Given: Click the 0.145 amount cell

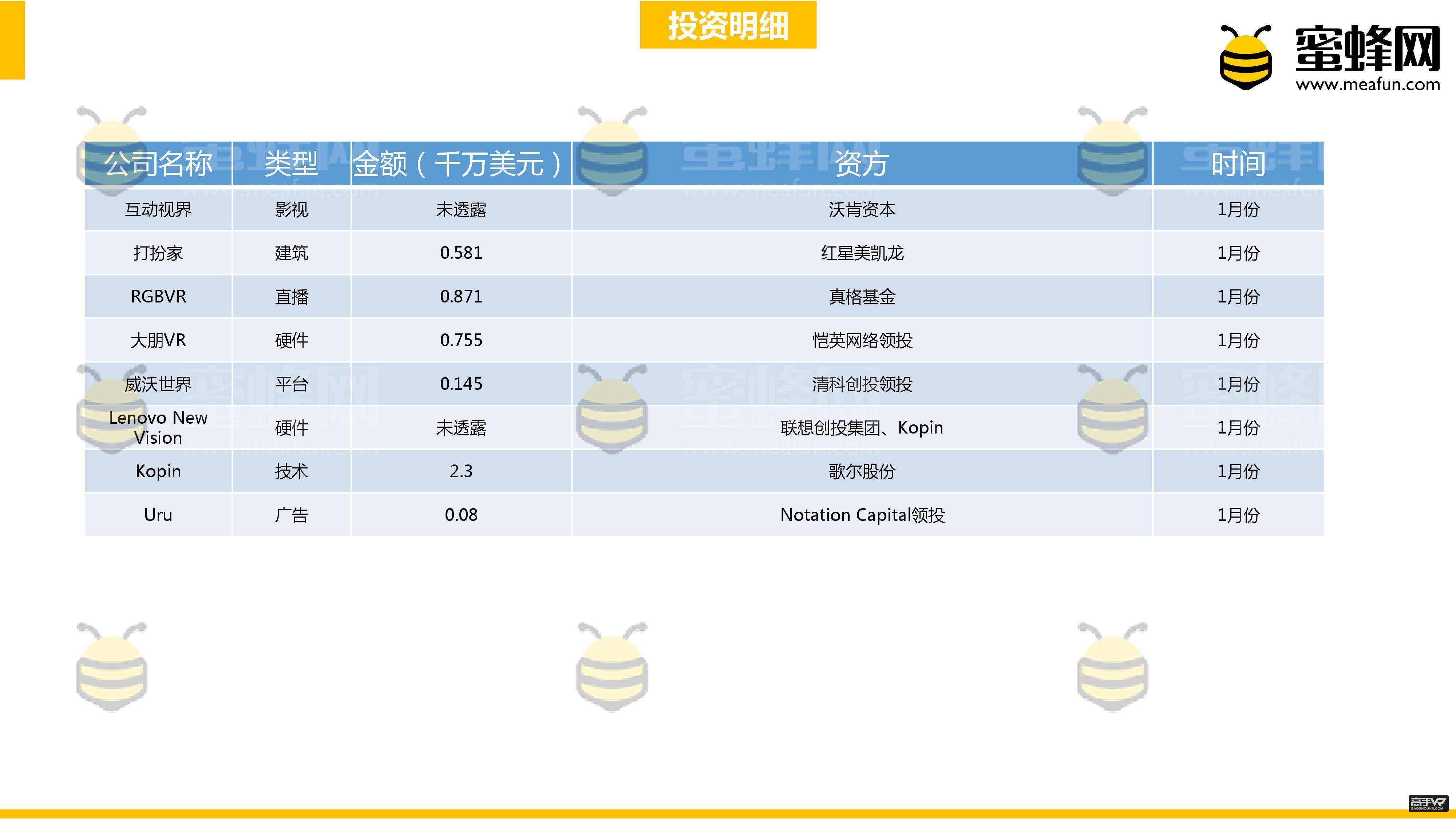Looking at the screenshot, I should [x=461, y=384].
